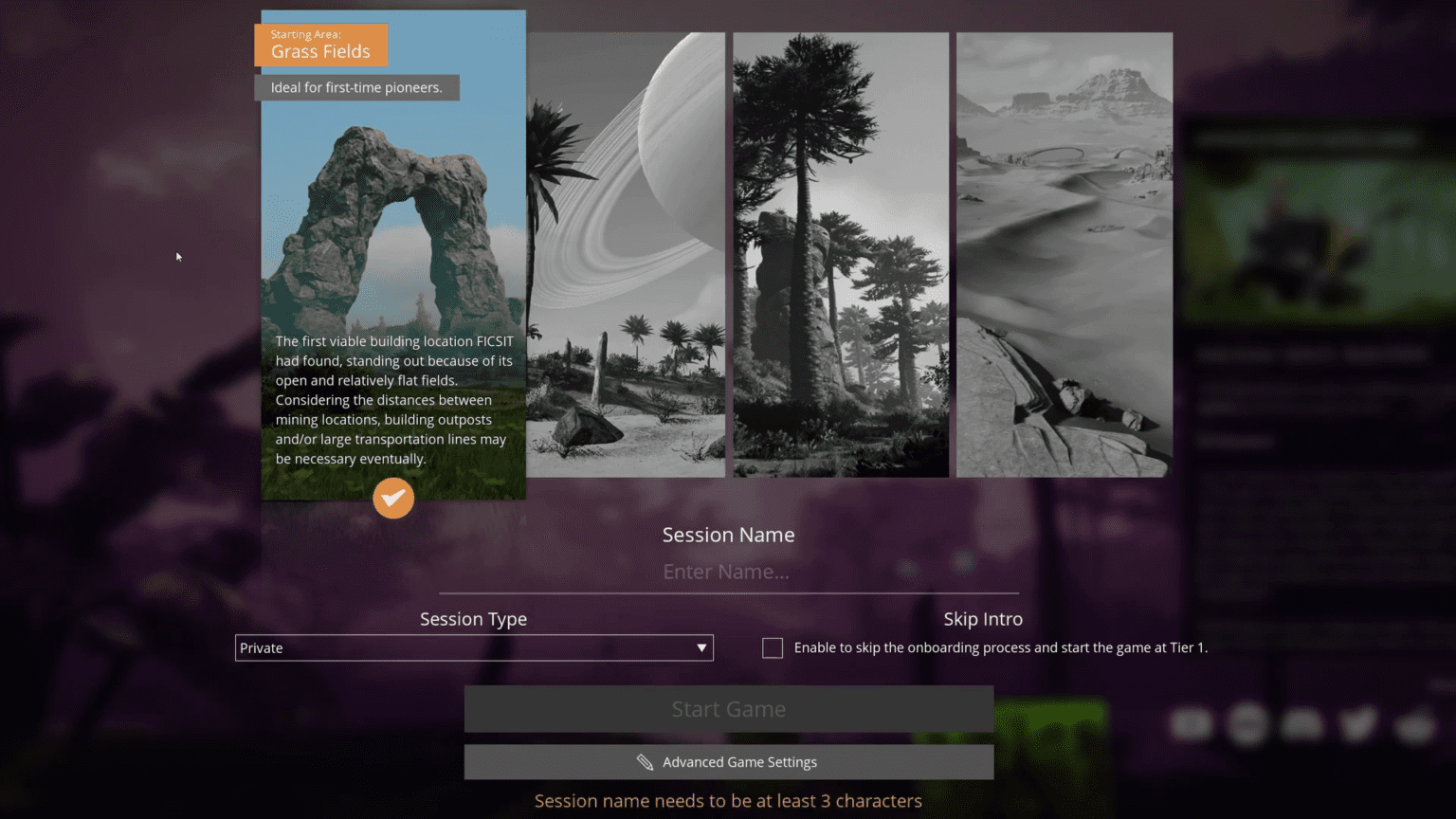Choose the sand dune desert starting area
Image resolution: width=1456 pixels, height=819 pixels.
(1065, 255)
